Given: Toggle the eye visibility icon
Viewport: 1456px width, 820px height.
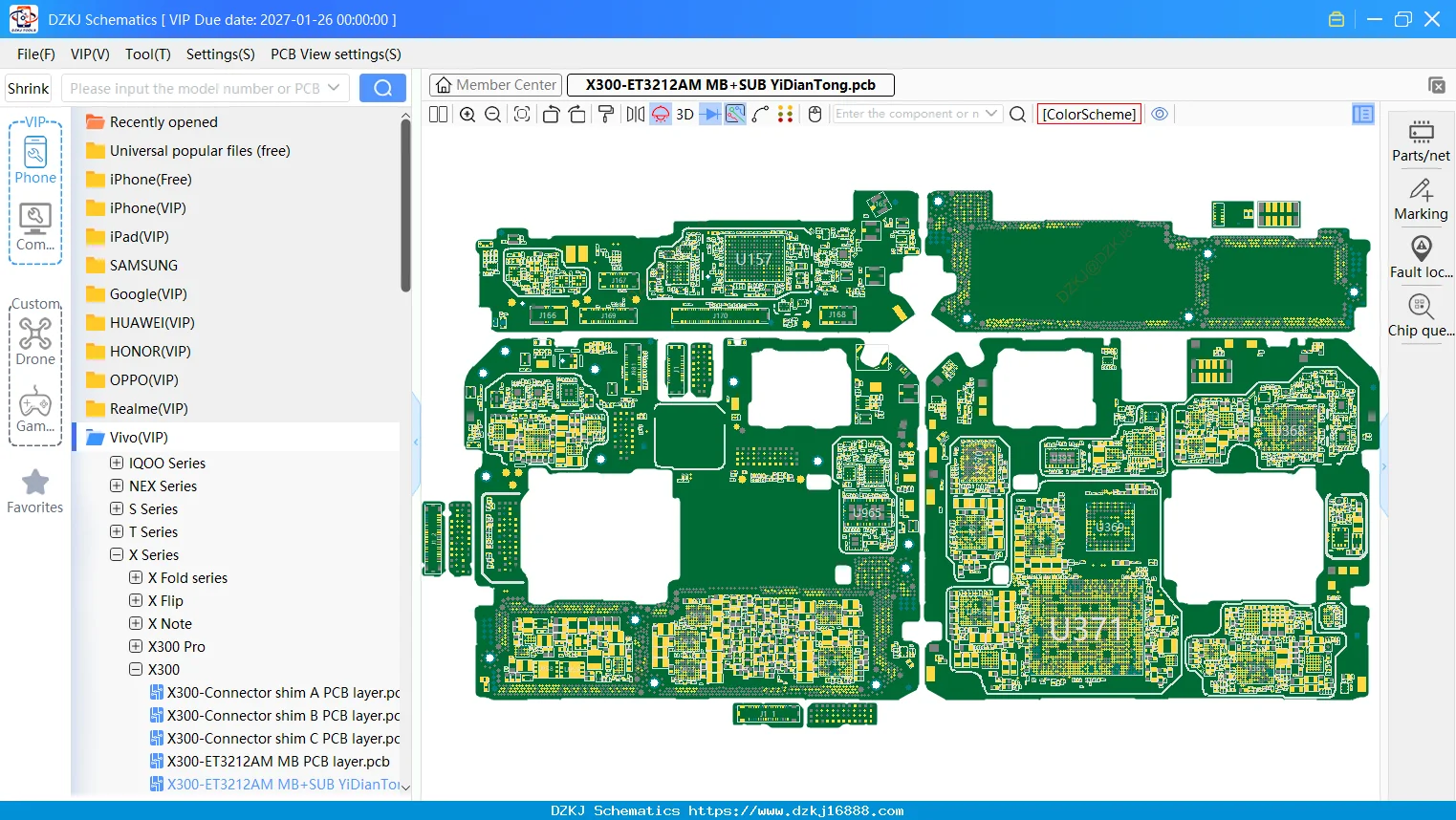Looking at the screenshot, I should 1160,115.
